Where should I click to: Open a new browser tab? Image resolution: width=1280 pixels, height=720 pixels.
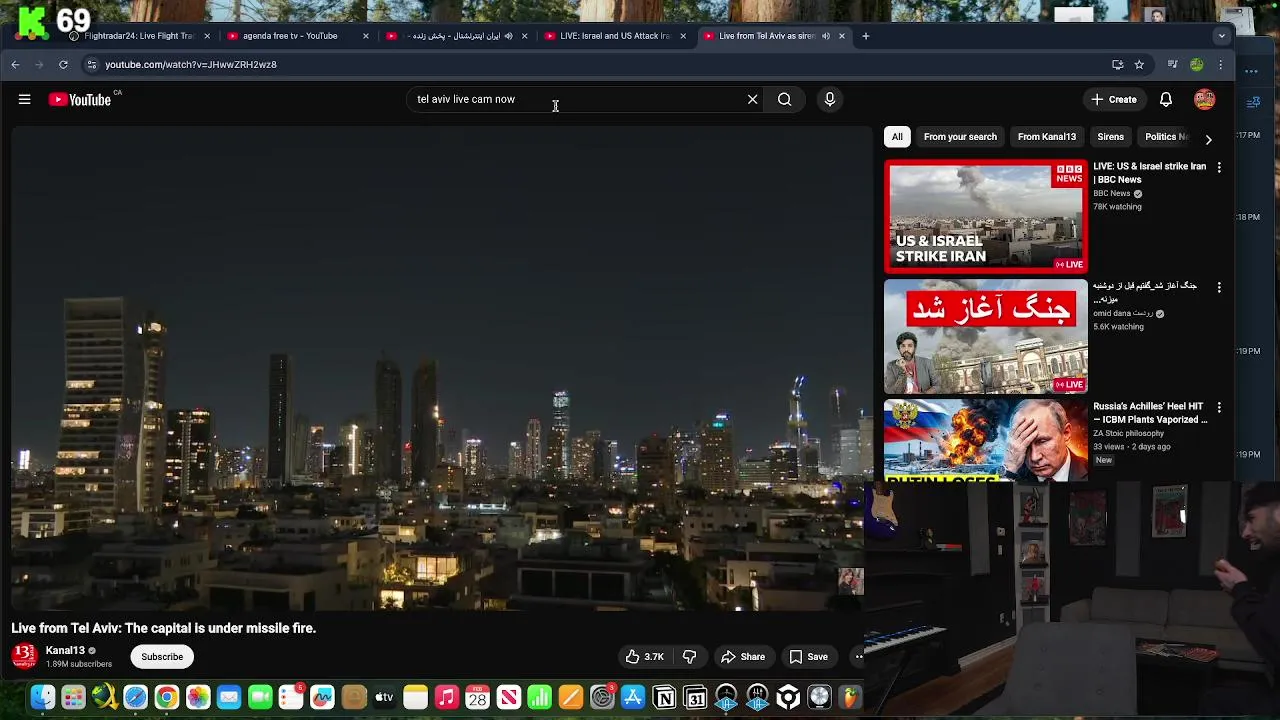[x=866, y=36]
